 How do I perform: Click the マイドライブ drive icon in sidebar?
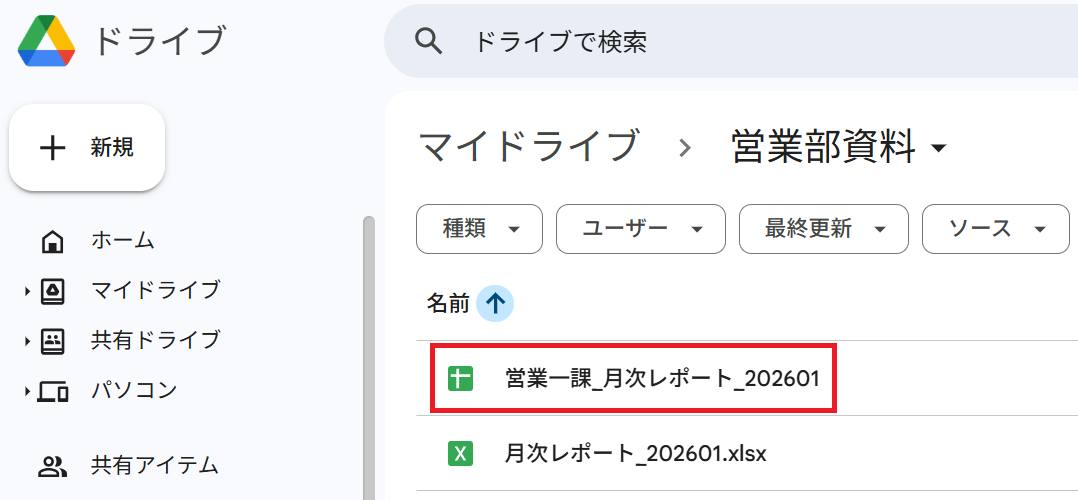click(x=53, y=291)
